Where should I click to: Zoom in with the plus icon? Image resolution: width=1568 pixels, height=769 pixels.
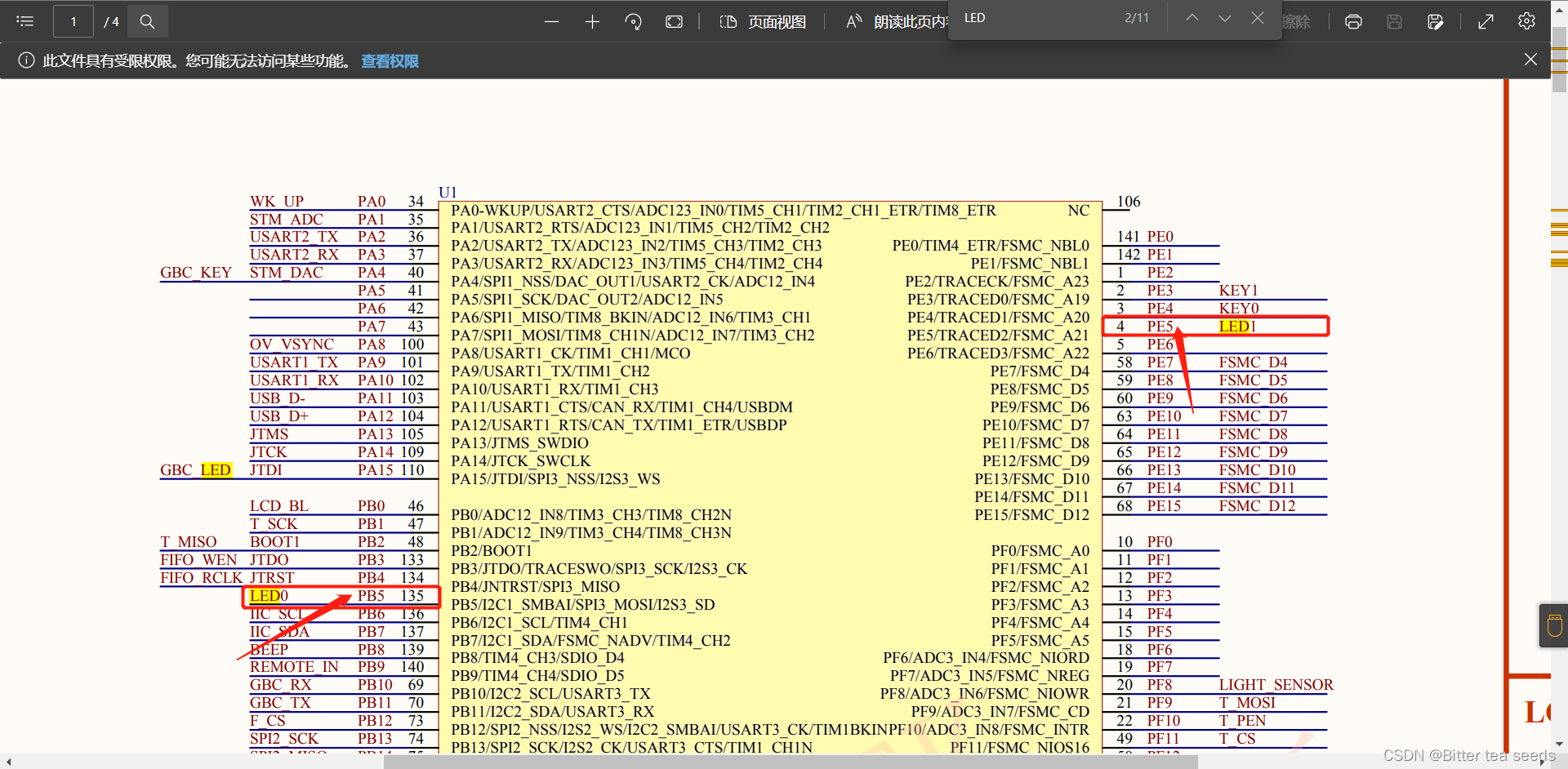593,22
